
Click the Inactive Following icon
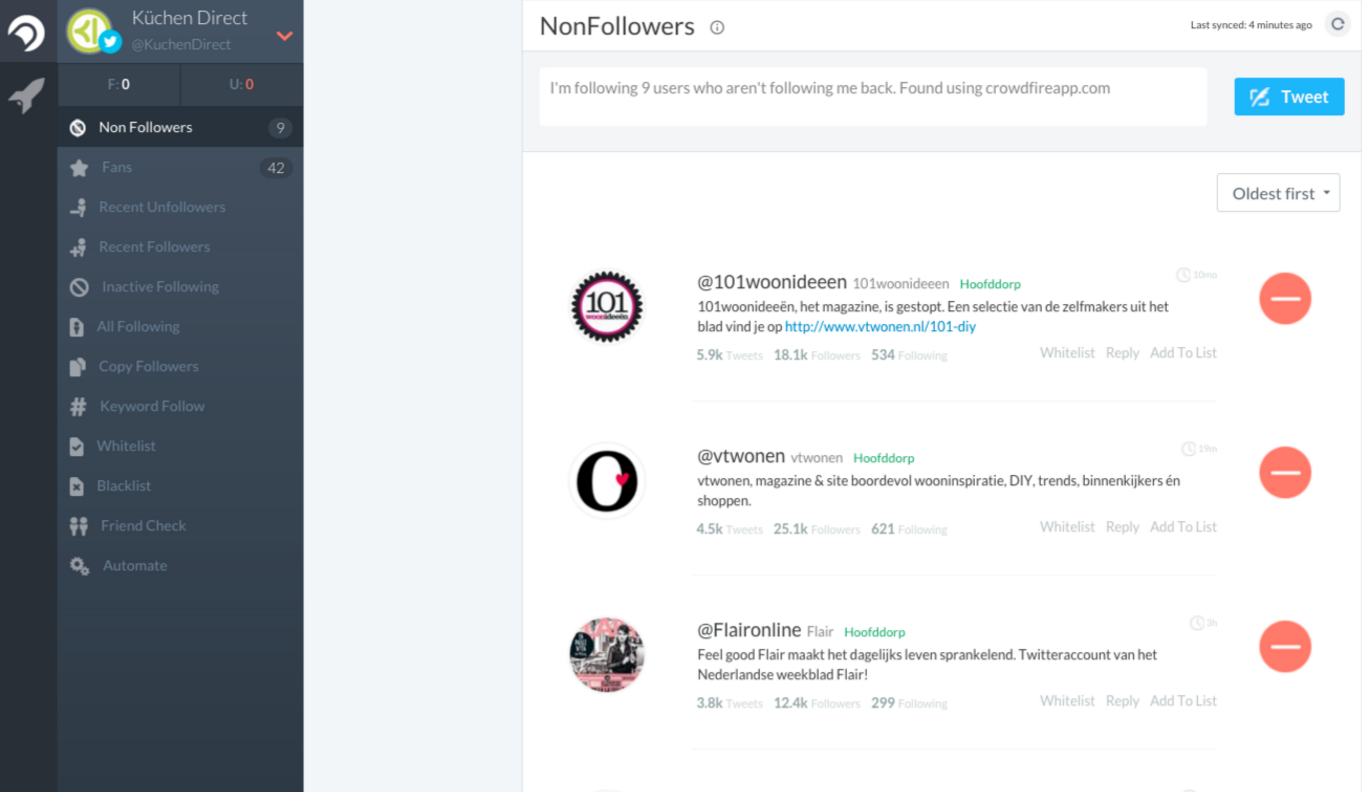[79, 287]
